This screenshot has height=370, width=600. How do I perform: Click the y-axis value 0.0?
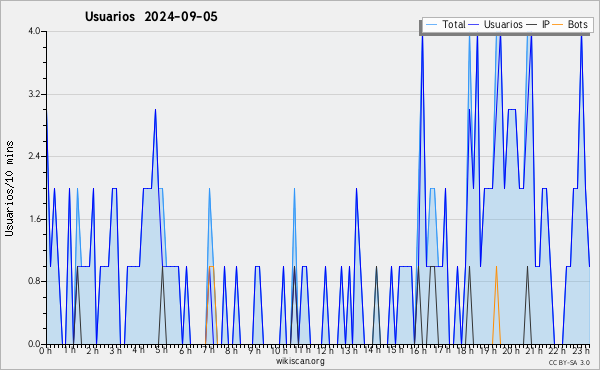tap(35, 344)
